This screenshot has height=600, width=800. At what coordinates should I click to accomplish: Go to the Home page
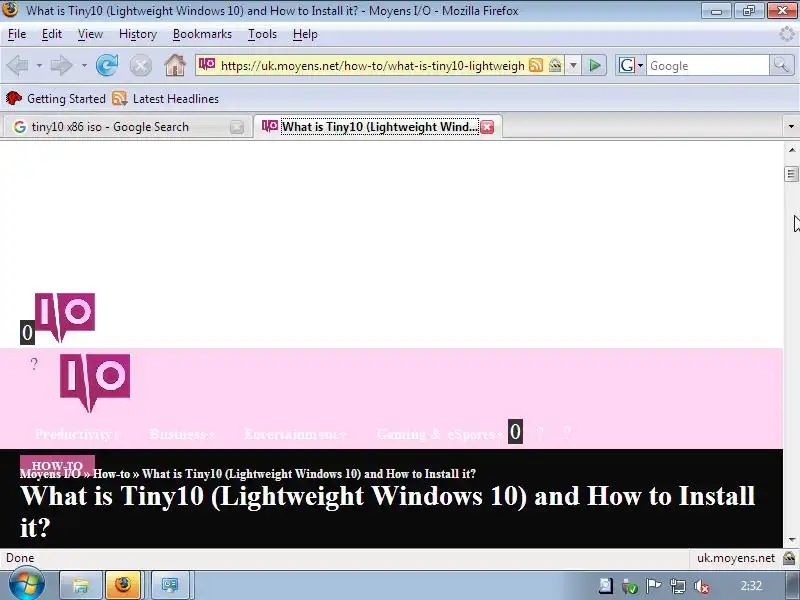click(174, 65)
